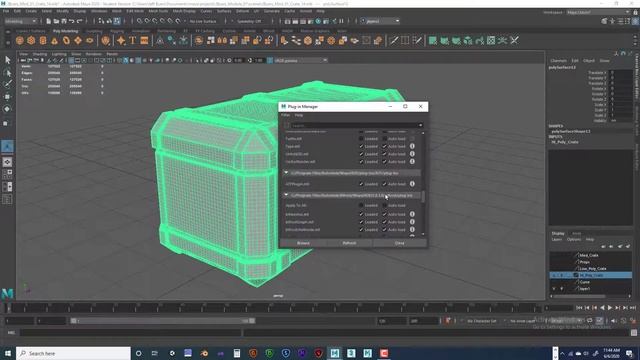Play the timeline forward

[610, 308]
